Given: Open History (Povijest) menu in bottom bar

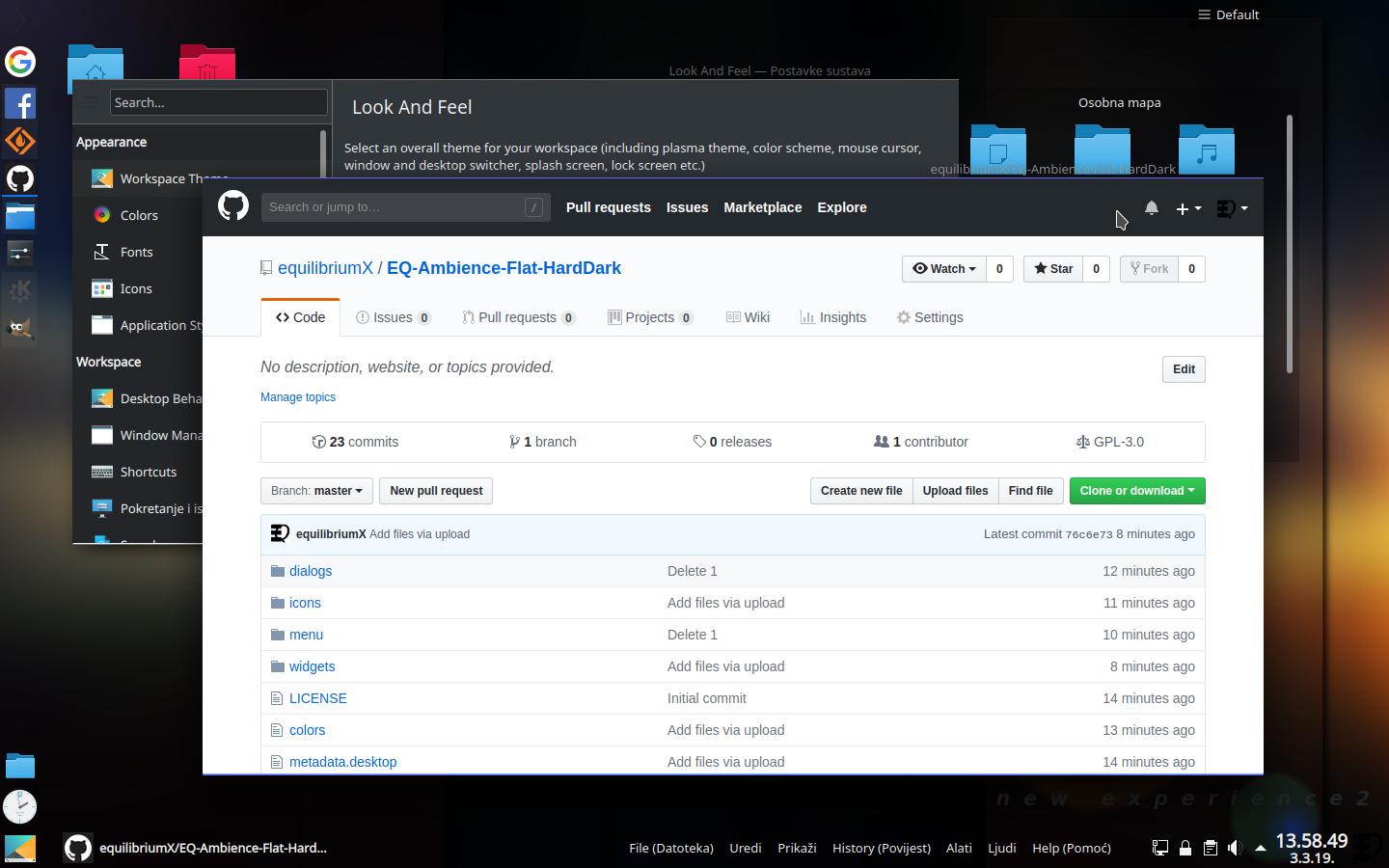Looking at the screenshot, I should (x=882, y=848).
